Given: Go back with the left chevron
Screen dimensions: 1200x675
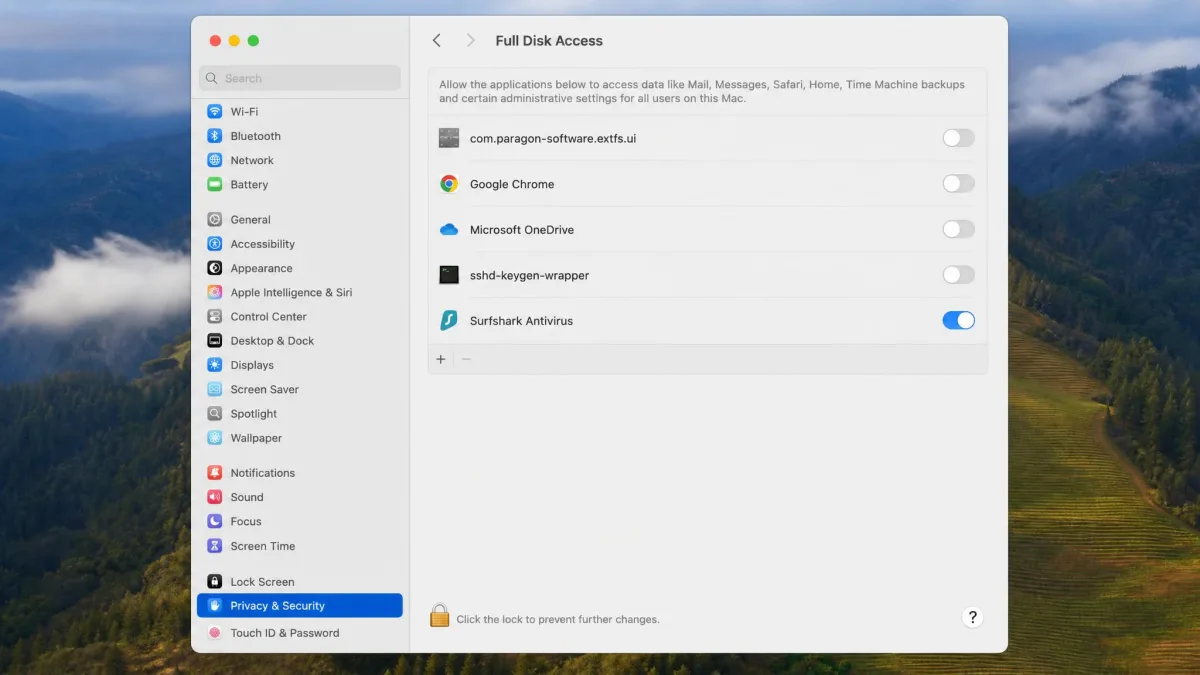Looking at the screenshot, I should (437, 41).
